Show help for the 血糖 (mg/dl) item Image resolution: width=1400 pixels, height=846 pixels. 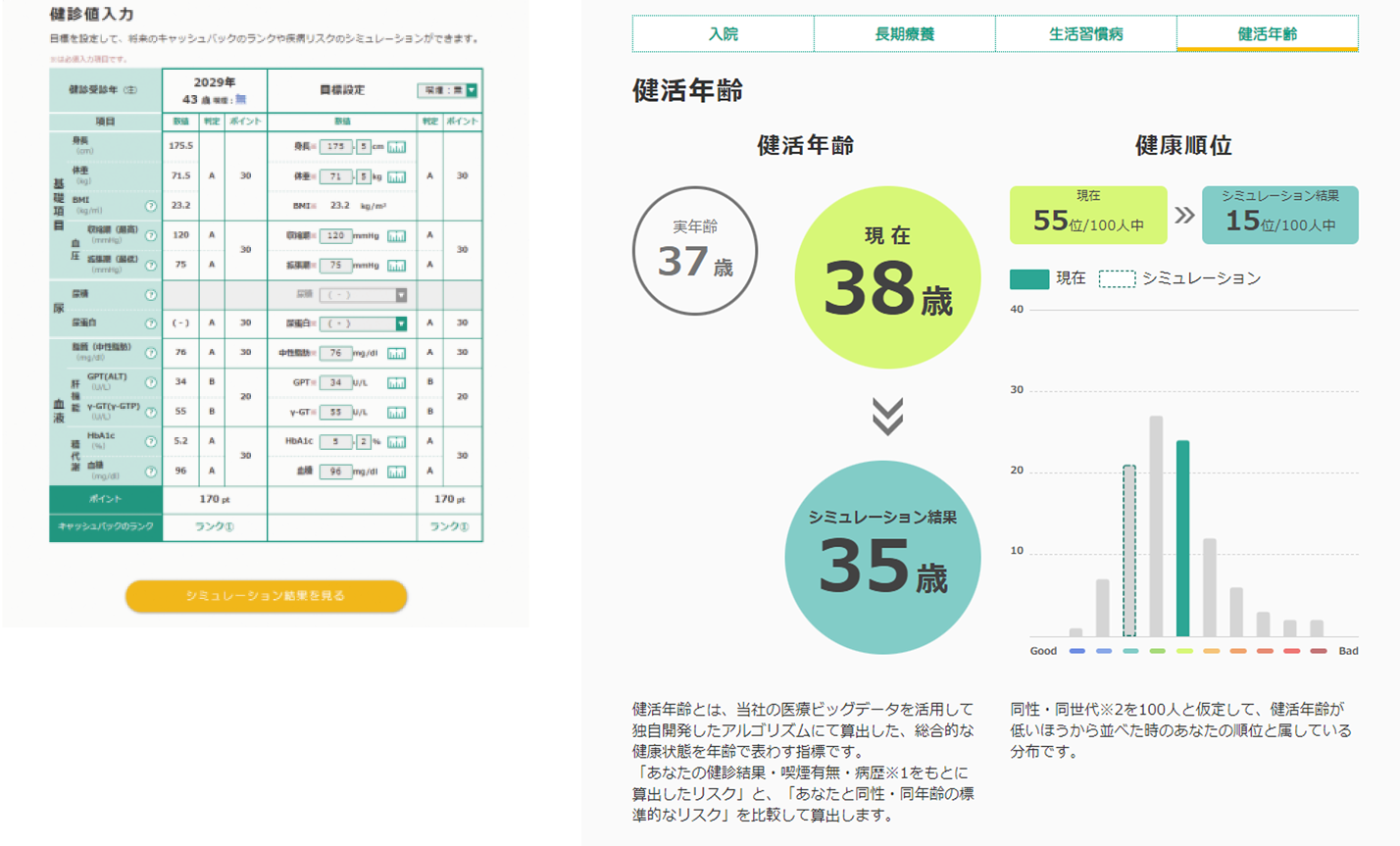click(x=151, y=472)
